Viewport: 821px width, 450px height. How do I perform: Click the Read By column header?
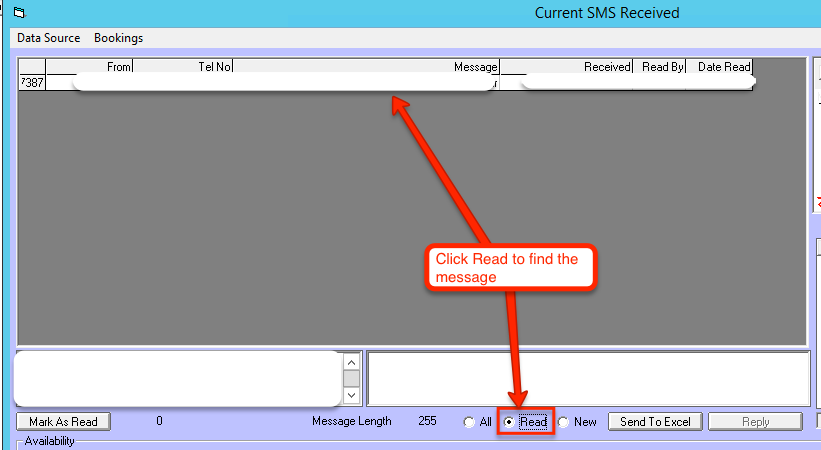click(x=660, y=67)
